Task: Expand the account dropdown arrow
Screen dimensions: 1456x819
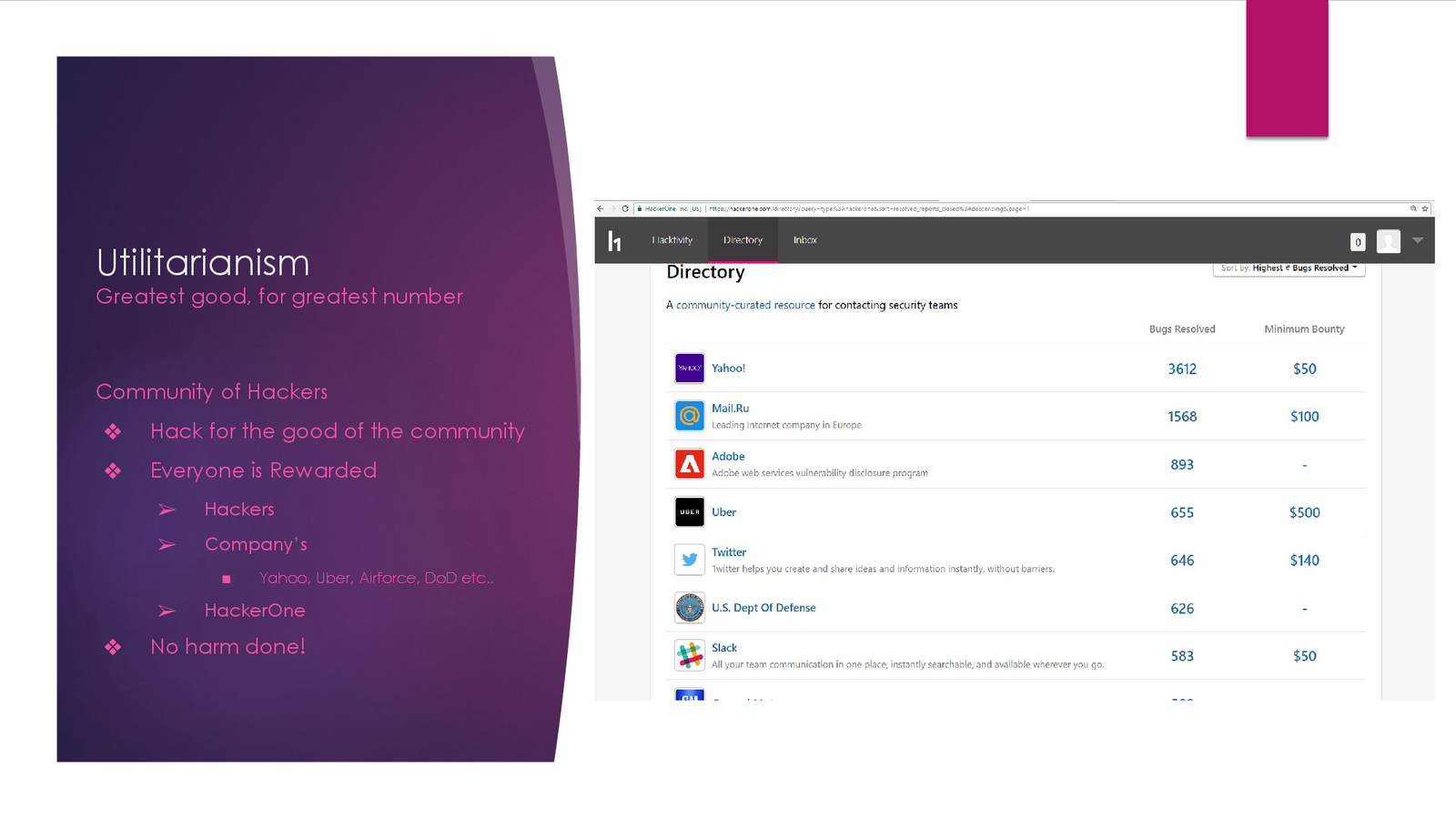Action: [1418, 240]
